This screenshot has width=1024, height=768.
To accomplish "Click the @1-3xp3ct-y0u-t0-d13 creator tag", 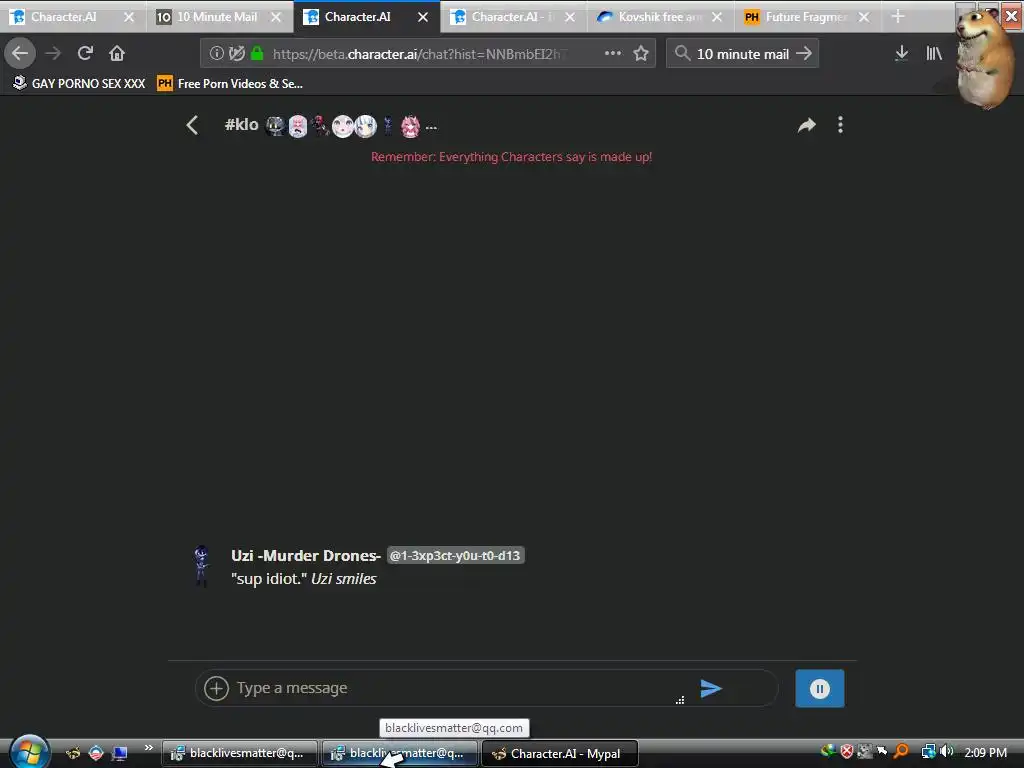I will (455, 556).
